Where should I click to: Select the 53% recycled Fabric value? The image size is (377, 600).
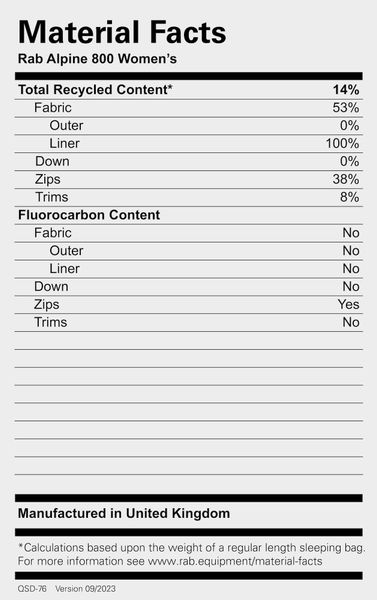346,108
